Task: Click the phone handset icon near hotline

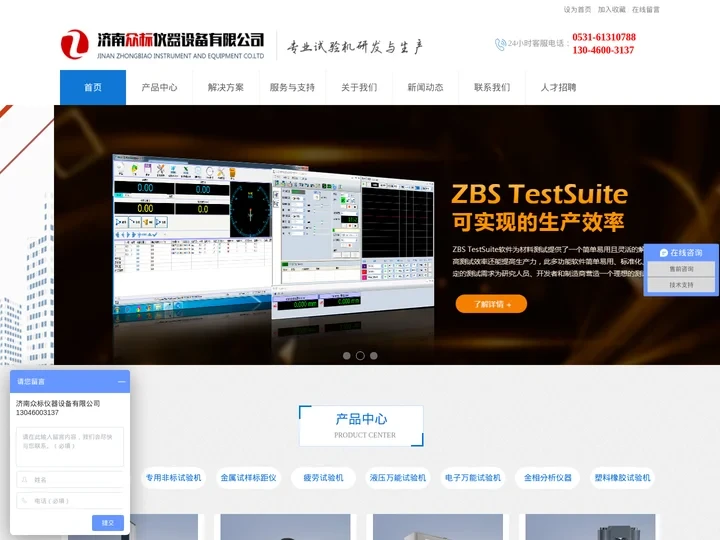Action: tap(500, 44)
